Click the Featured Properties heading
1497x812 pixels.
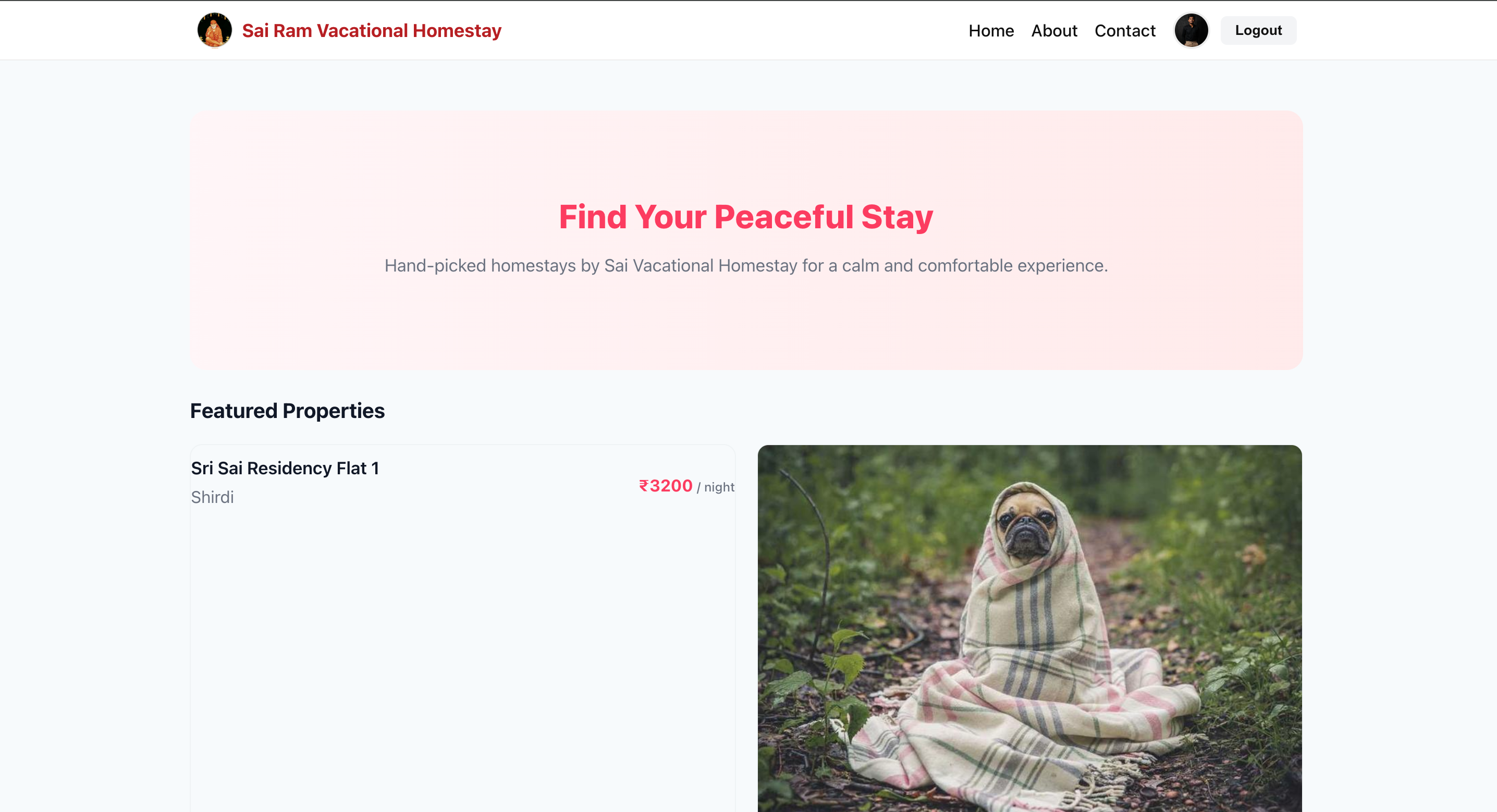[287, 411]
